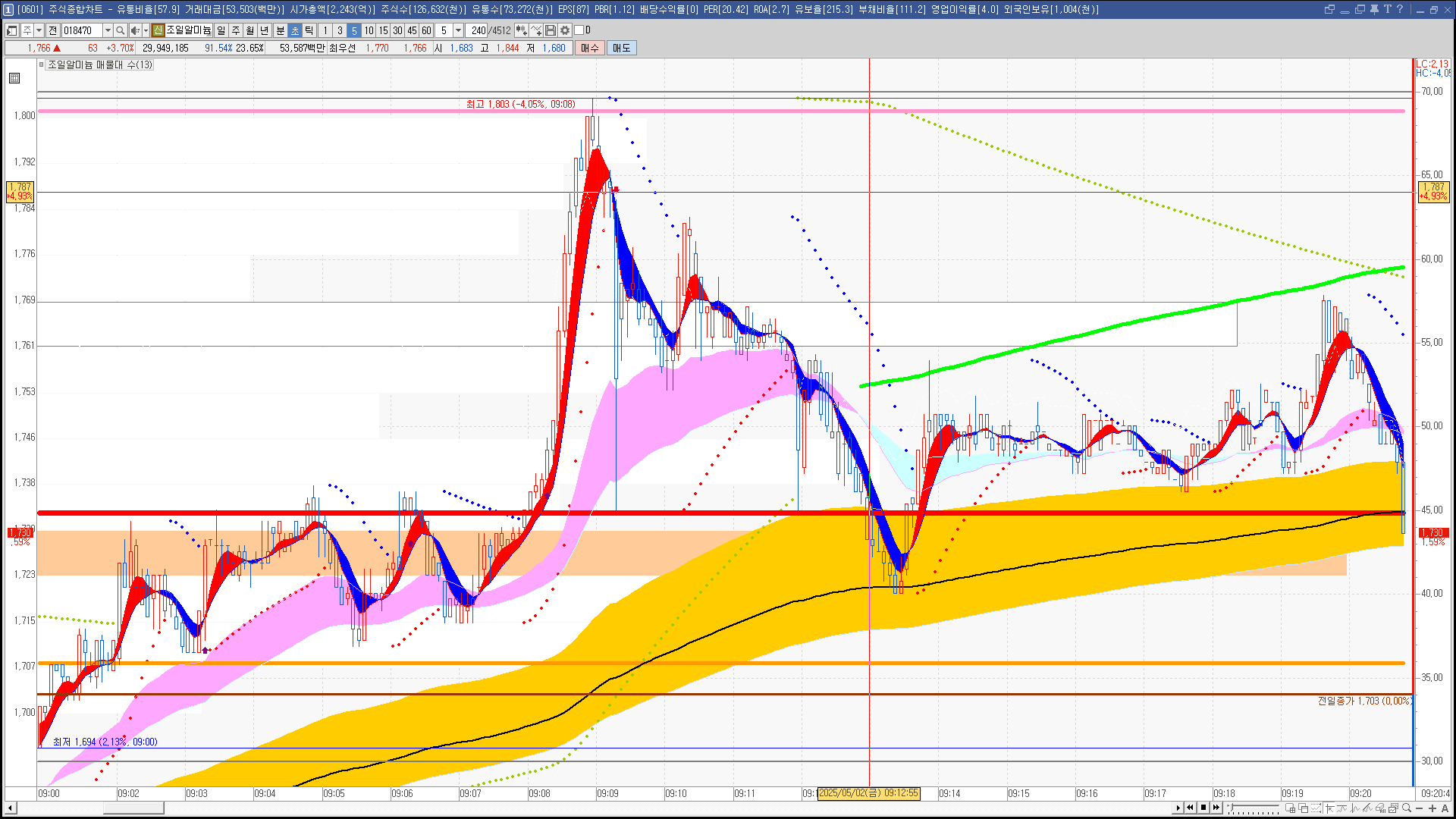
Task: Click the stock code search magnifier icon
Action: [x=120, y=30]
